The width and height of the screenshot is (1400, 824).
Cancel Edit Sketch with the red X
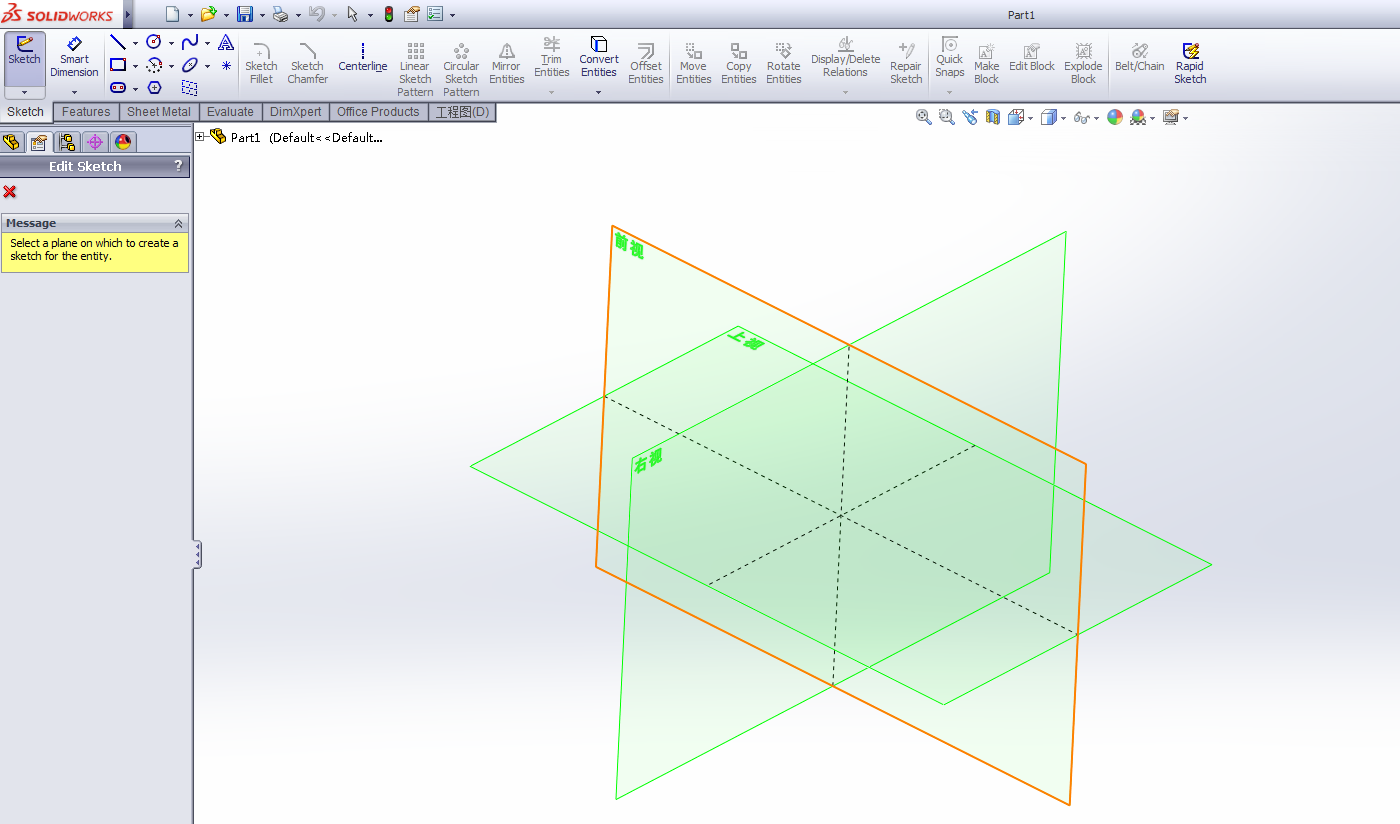click(10, 192)
